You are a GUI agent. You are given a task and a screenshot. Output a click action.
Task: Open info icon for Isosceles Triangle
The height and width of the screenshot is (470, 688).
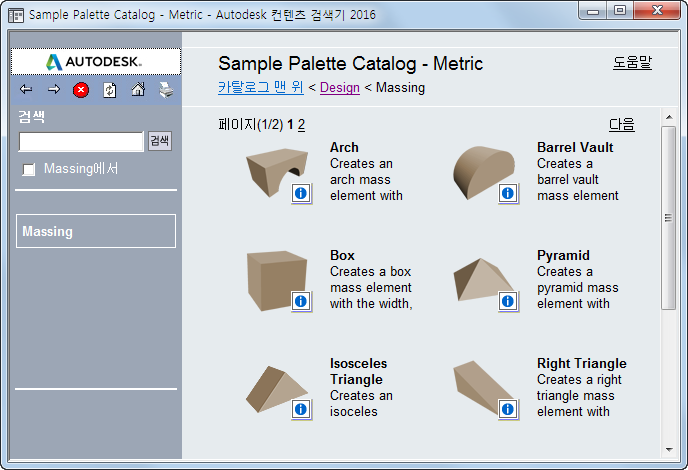pyautogui.click(x=301, y=409)
